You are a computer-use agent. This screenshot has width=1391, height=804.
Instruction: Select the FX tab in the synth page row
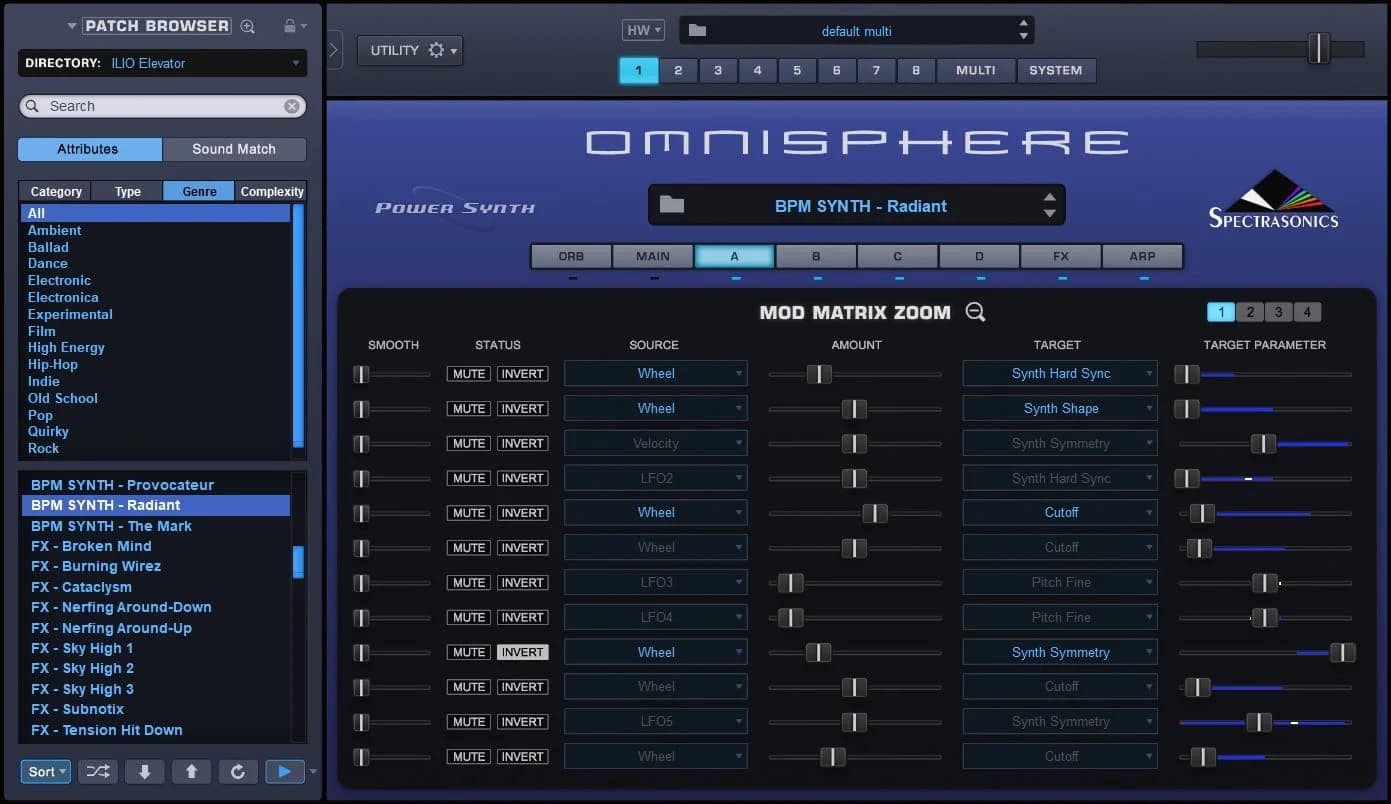1060,256
